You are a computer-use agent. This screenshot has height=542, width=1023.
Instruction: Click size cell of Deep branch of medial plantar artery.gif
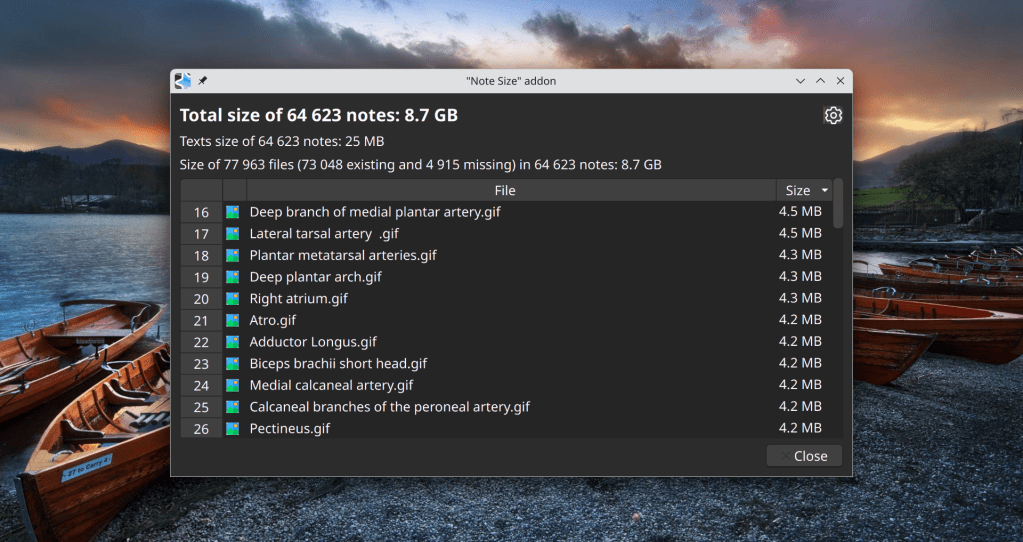click(x=800, y=212)
